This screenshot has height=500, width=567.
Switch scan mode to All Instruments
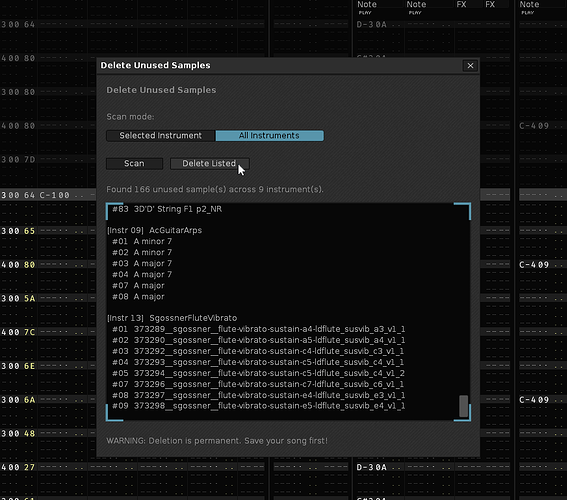tap(269, 136)
